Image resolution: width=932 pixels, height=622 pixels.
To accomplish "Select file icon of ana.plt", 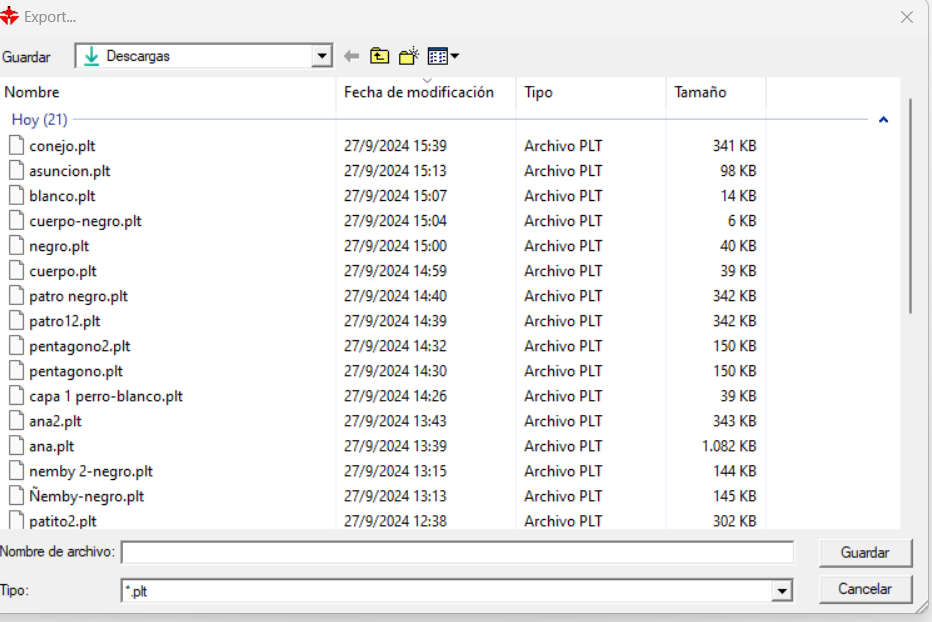I will (17, 445).
